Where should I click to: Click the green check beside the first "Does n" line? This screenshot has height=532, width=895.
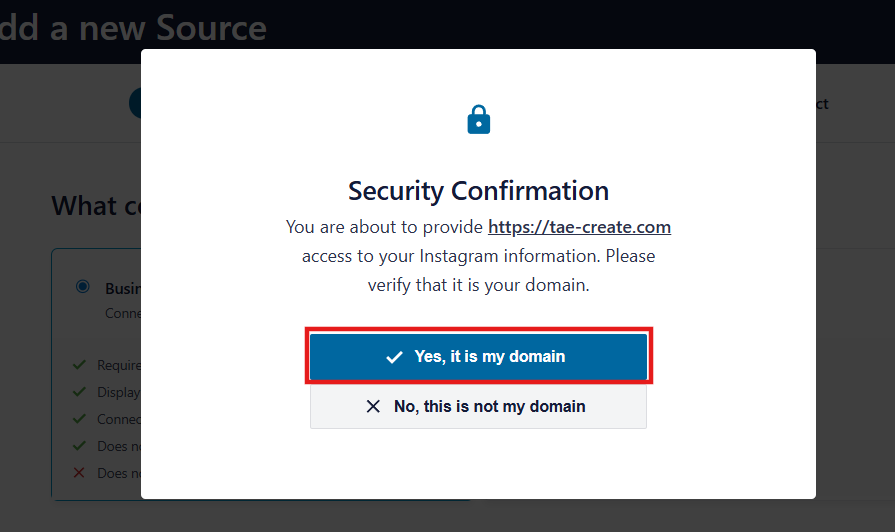(79, 446)
